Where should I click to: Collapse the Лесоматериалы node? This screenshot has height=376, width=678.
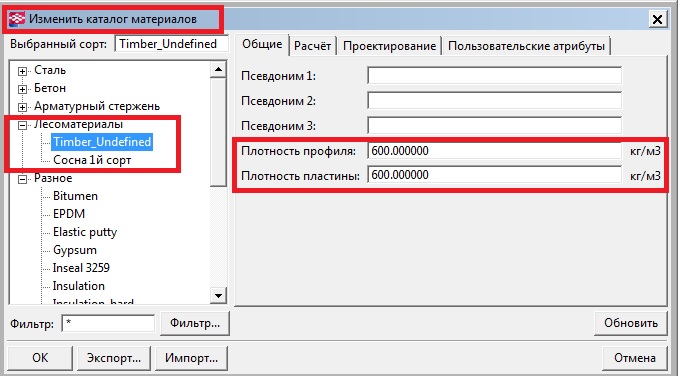(x=22, y=125)
